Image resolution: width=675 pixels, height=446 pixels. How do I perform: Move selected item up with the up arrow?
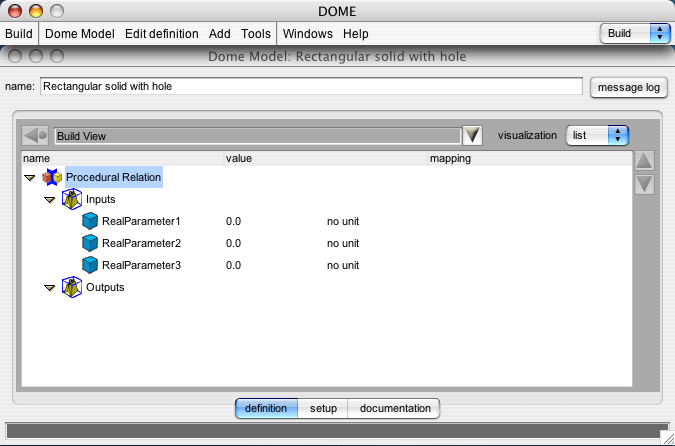(x=644, y=161)
